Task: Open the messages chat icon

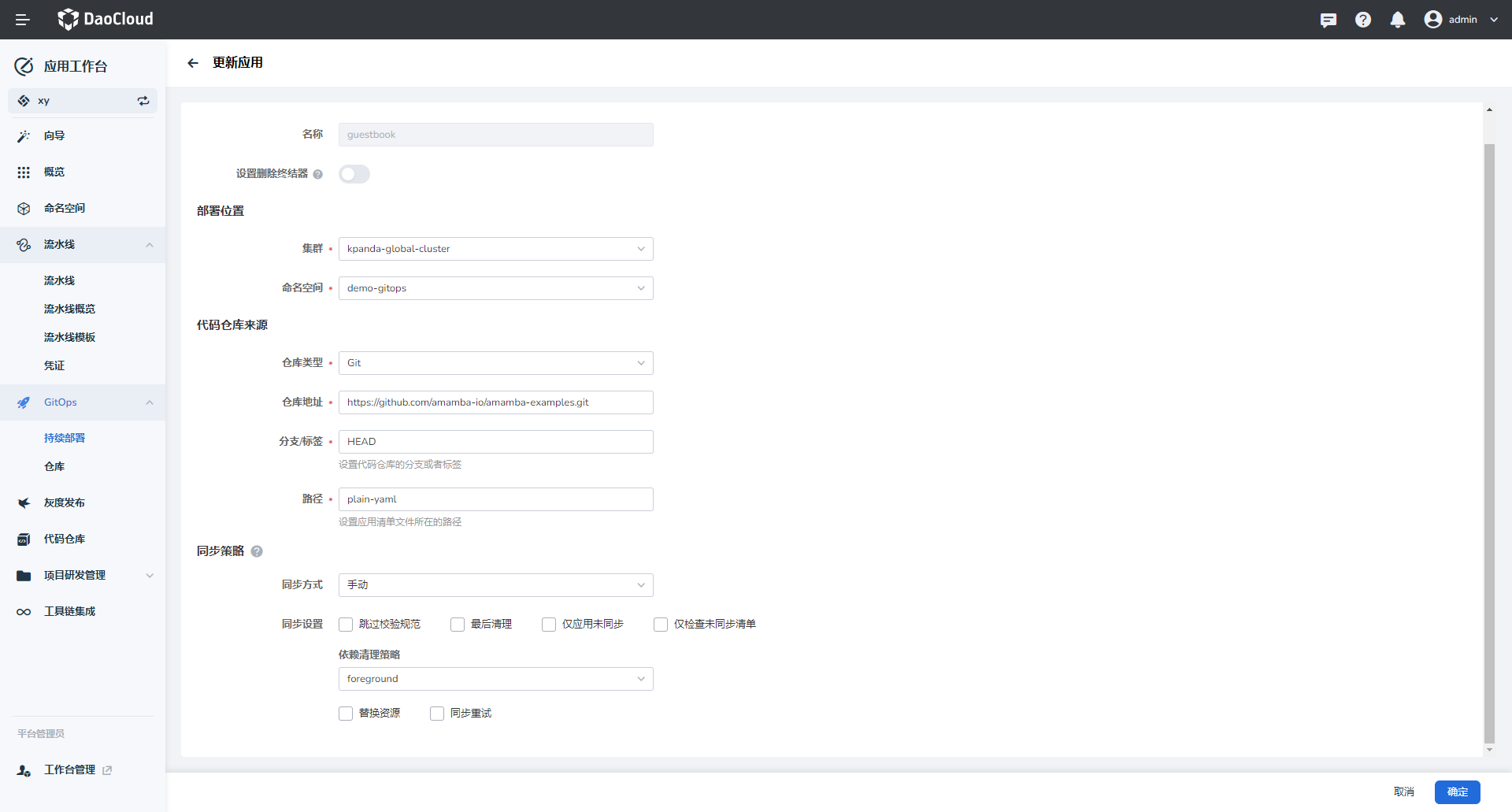Action: click(1328, 20)
